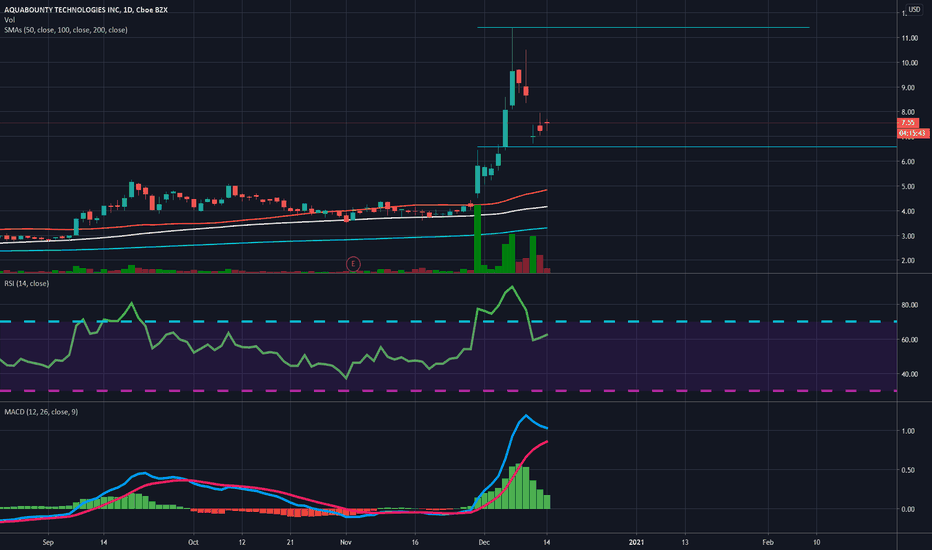Select the green RSI line at its peak
The image size is (932, 550).
[512, 287]
